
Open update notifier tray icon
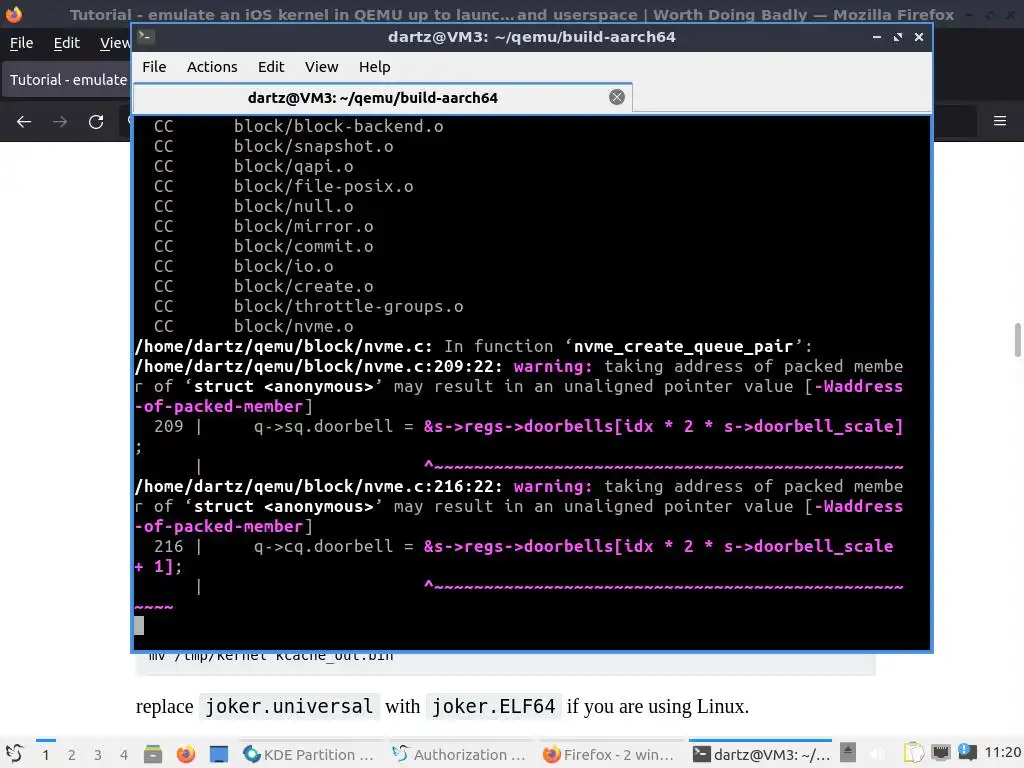coord(967,753)
